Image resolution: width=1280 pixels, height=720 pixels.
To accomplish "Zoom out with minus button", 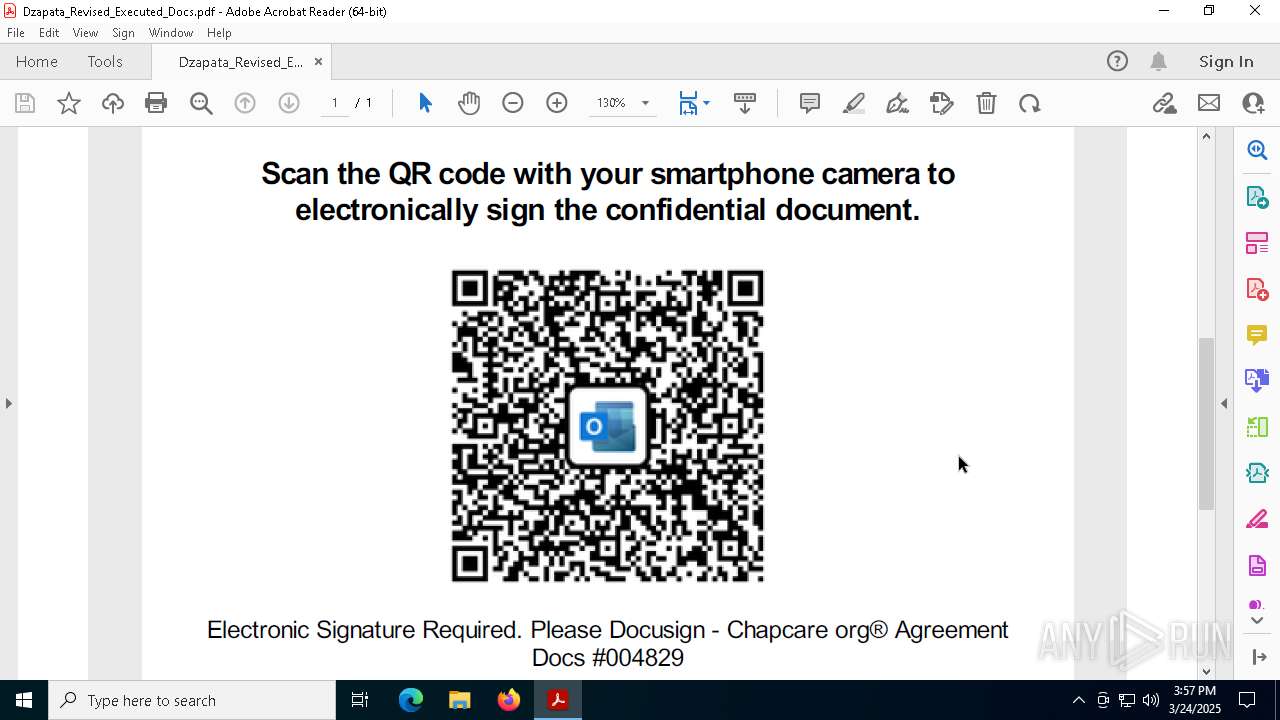I will click(x=513, y=103).
